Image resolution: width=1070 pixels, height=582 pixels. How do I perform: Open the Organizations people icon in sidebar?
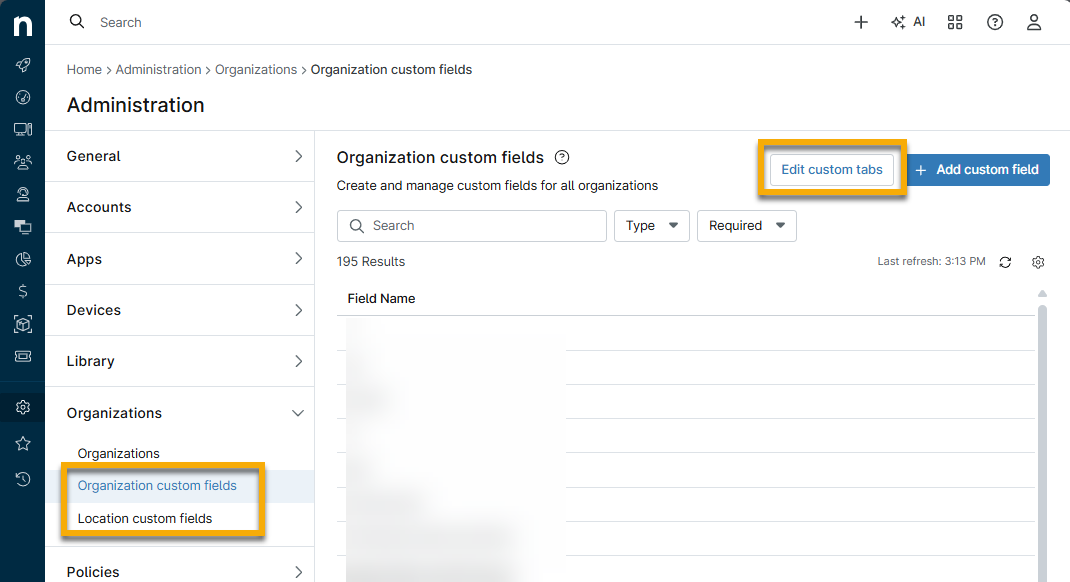[x=22, y=161]
